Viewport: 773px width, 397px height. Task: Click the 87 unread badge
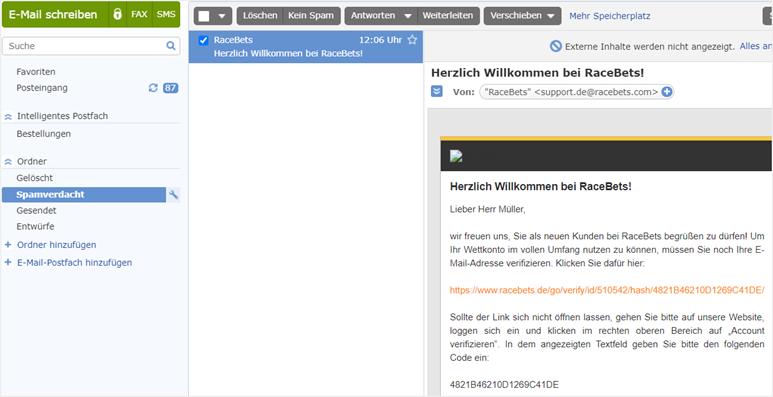tap(171, 88)
